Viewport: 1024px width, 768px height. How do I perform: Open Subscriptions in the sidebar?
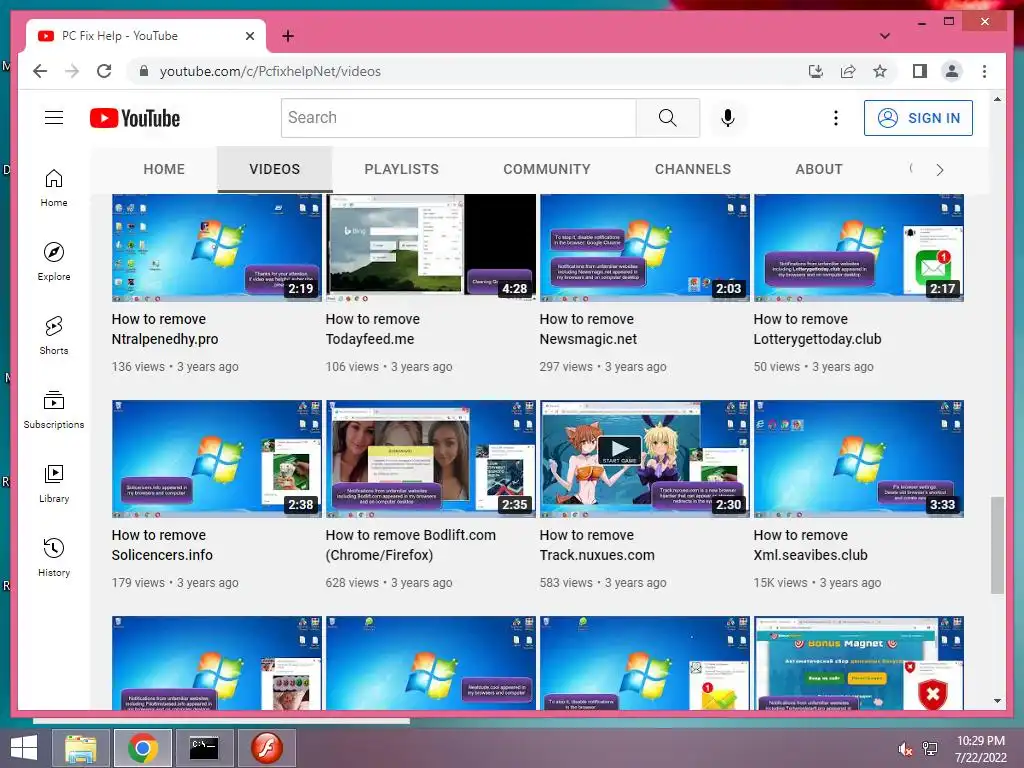(54, 409)
